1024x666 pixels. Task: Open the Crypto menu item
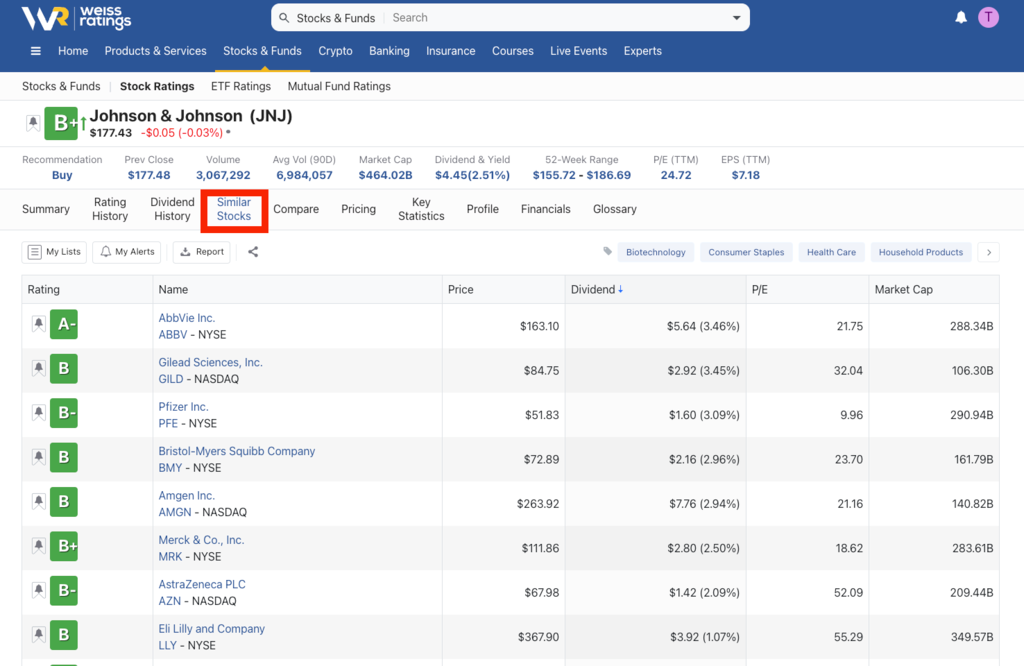point(335,51)
